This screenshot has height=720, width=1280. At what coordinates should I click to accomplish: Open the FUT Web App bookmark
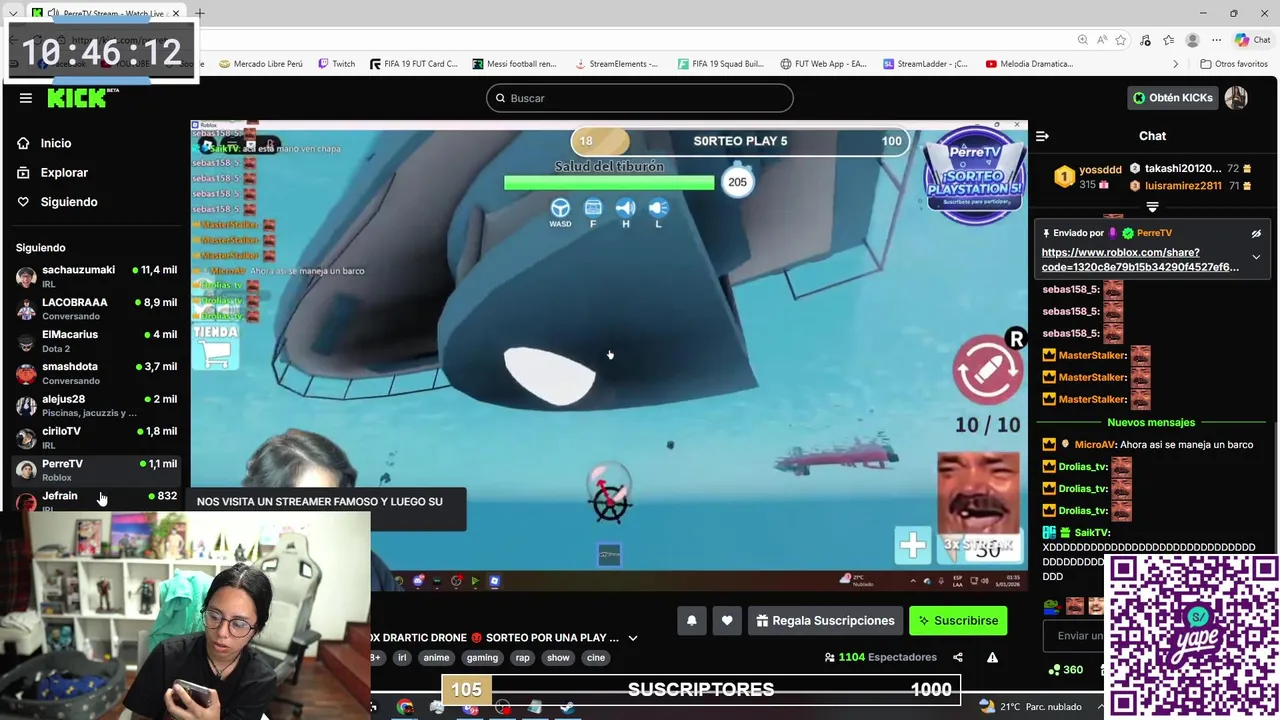(824, 64)
